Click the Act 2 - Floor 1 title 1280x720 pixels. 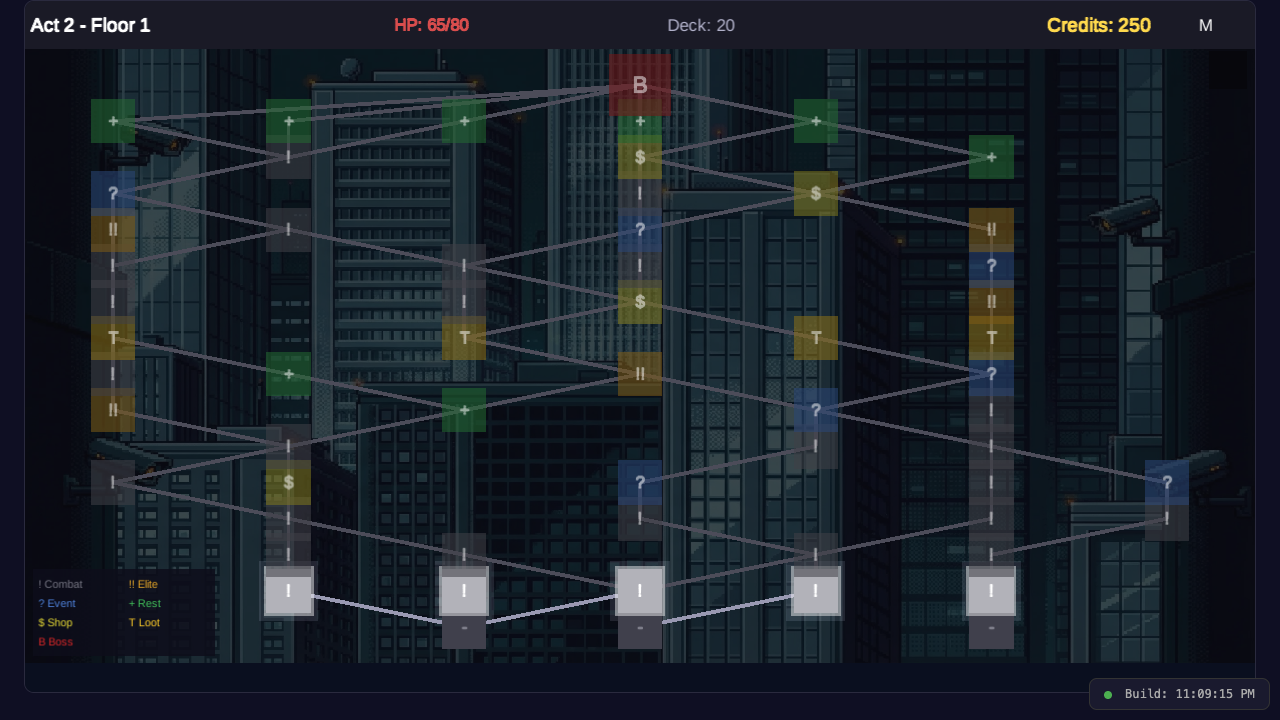[90, 25]
